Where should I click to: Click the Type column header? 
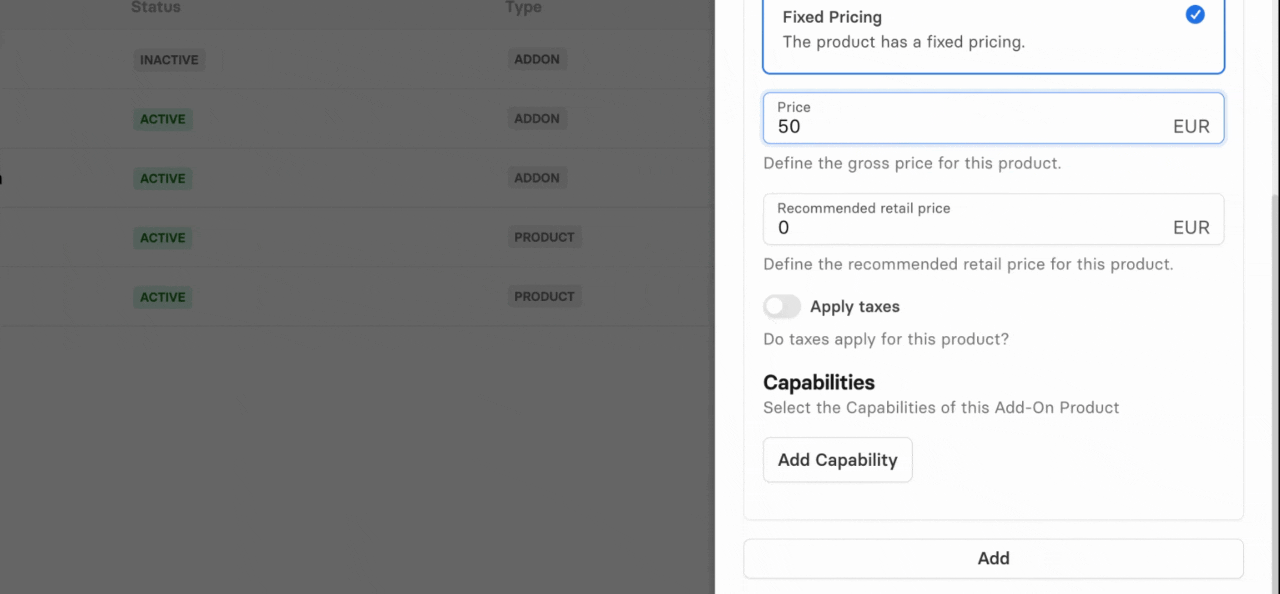point(523,8)
